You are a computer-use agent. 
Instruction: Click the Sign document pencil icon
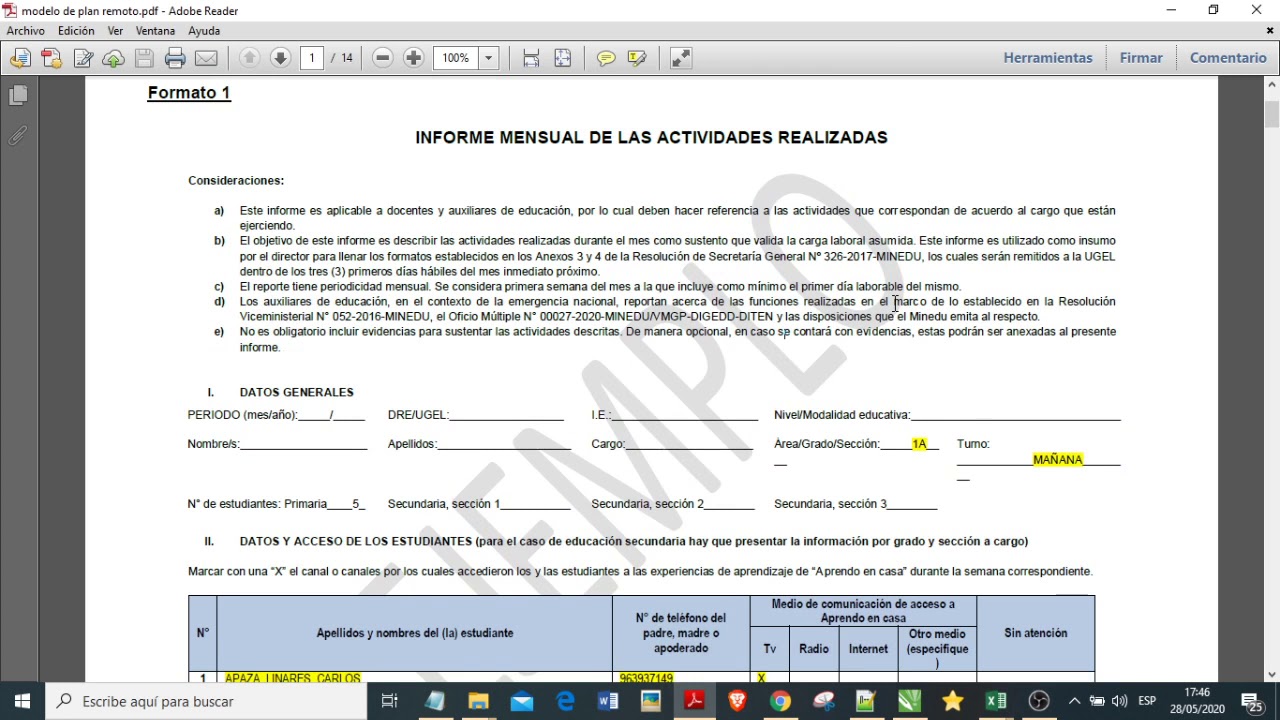pos(83,58)
